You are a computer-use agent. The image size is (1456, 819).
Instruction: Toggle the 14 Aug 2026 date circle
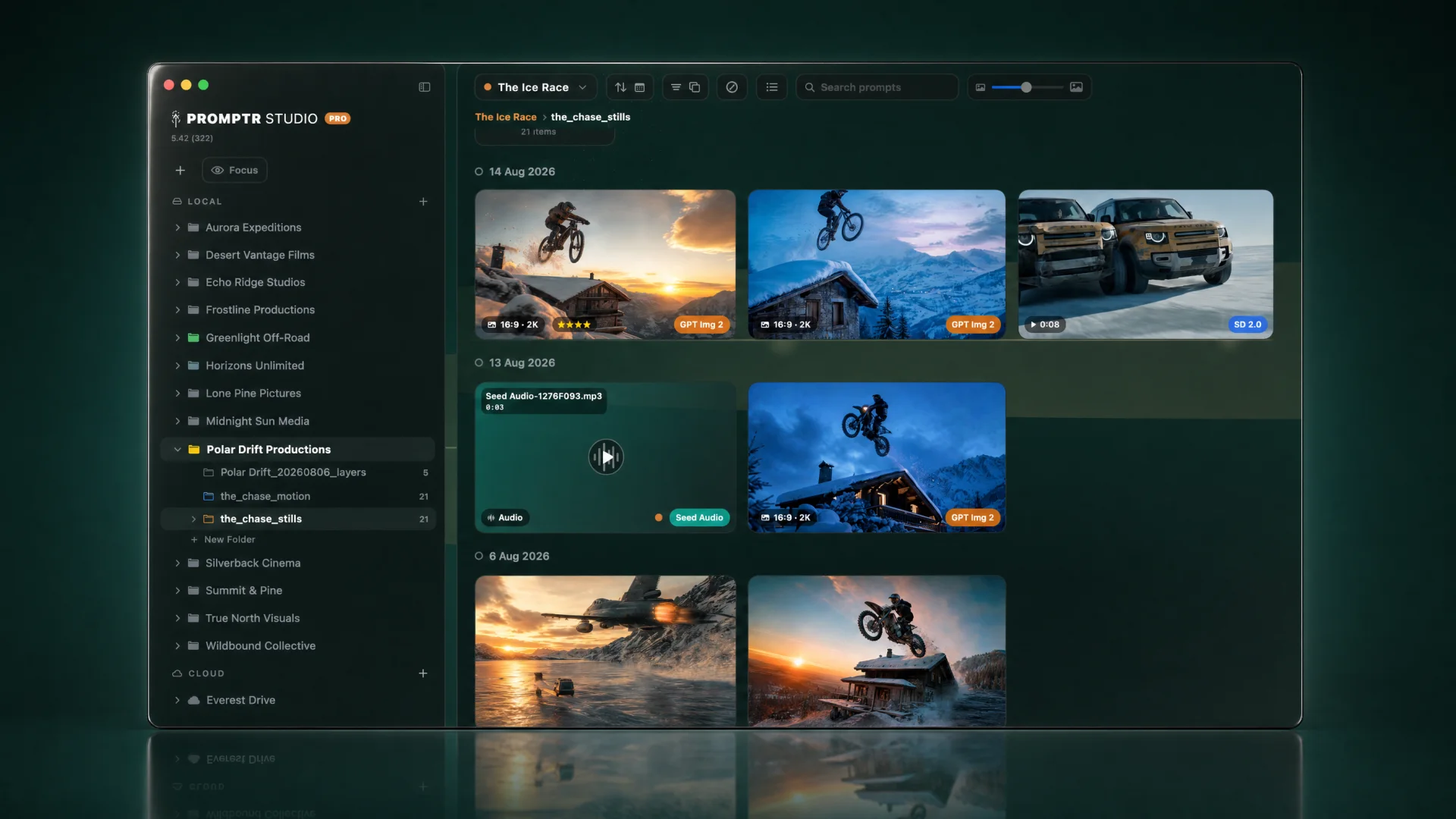tap(479, 171)
